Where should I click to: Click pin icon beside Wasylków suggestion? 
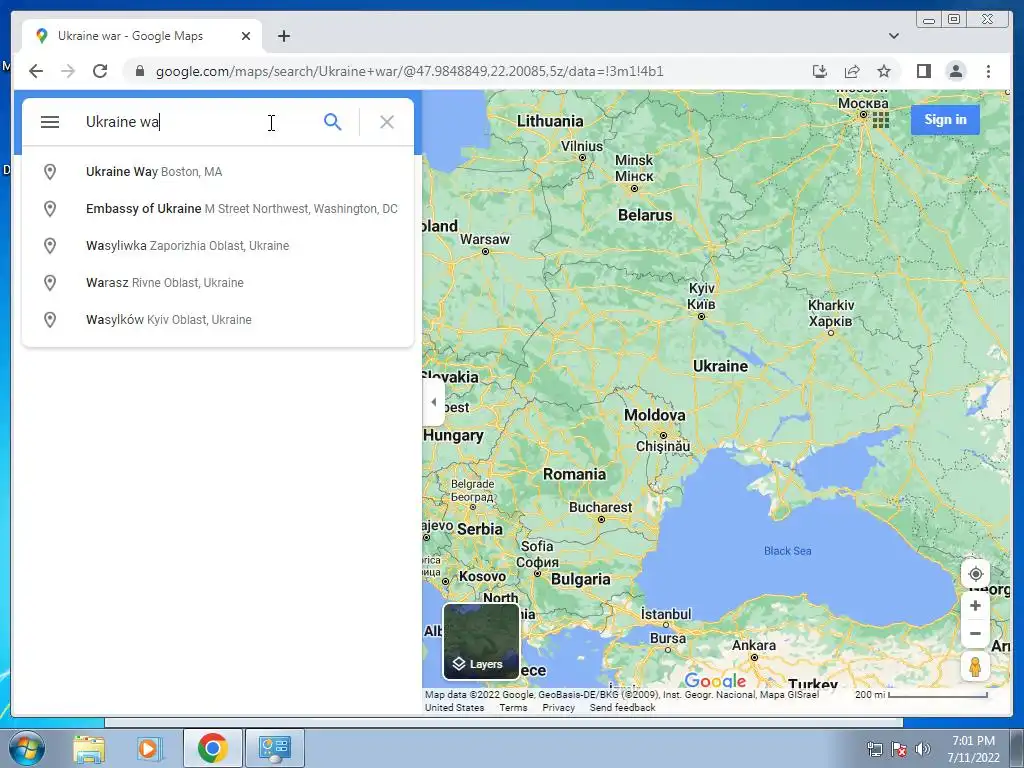50,320
